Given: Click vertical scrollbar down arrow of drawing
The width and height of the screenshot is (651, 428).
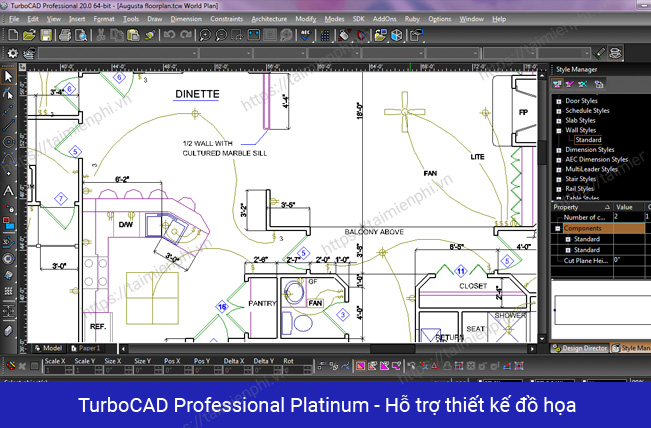Looking at the screenshot, I should click(x=542, y=339).
